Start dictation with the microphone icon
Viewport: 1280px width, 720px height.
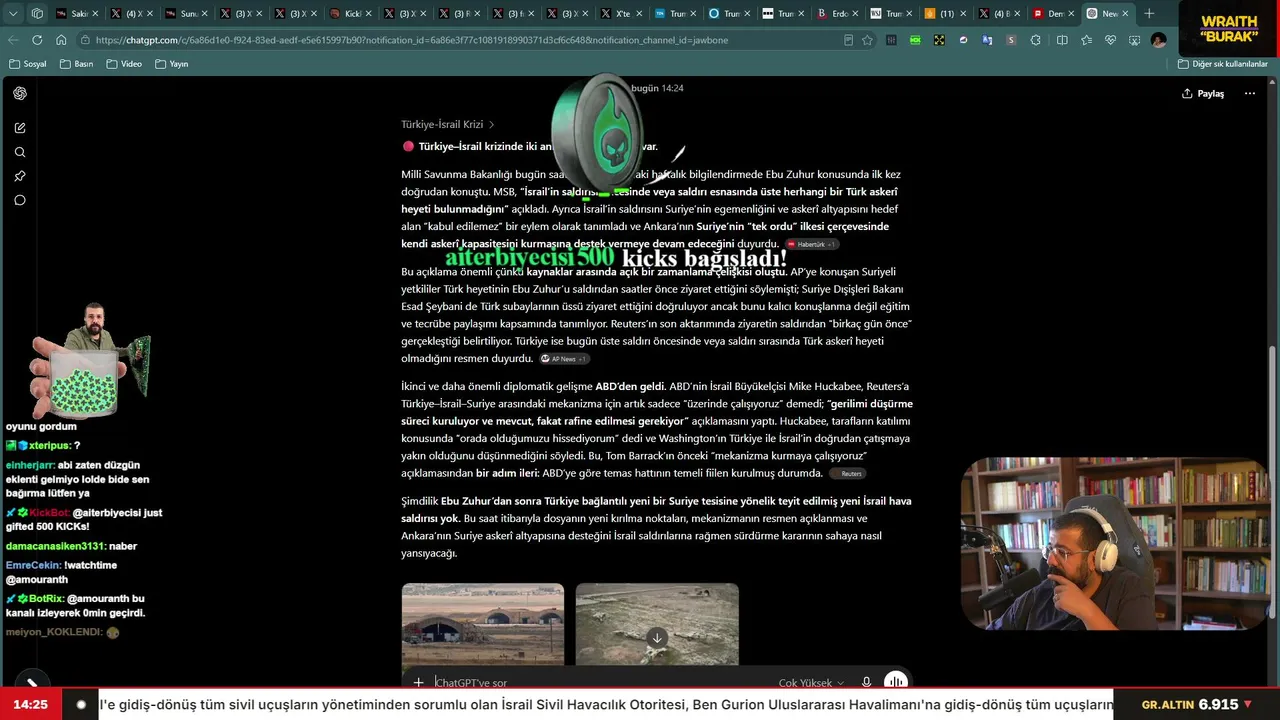click(x=866, y=683)
